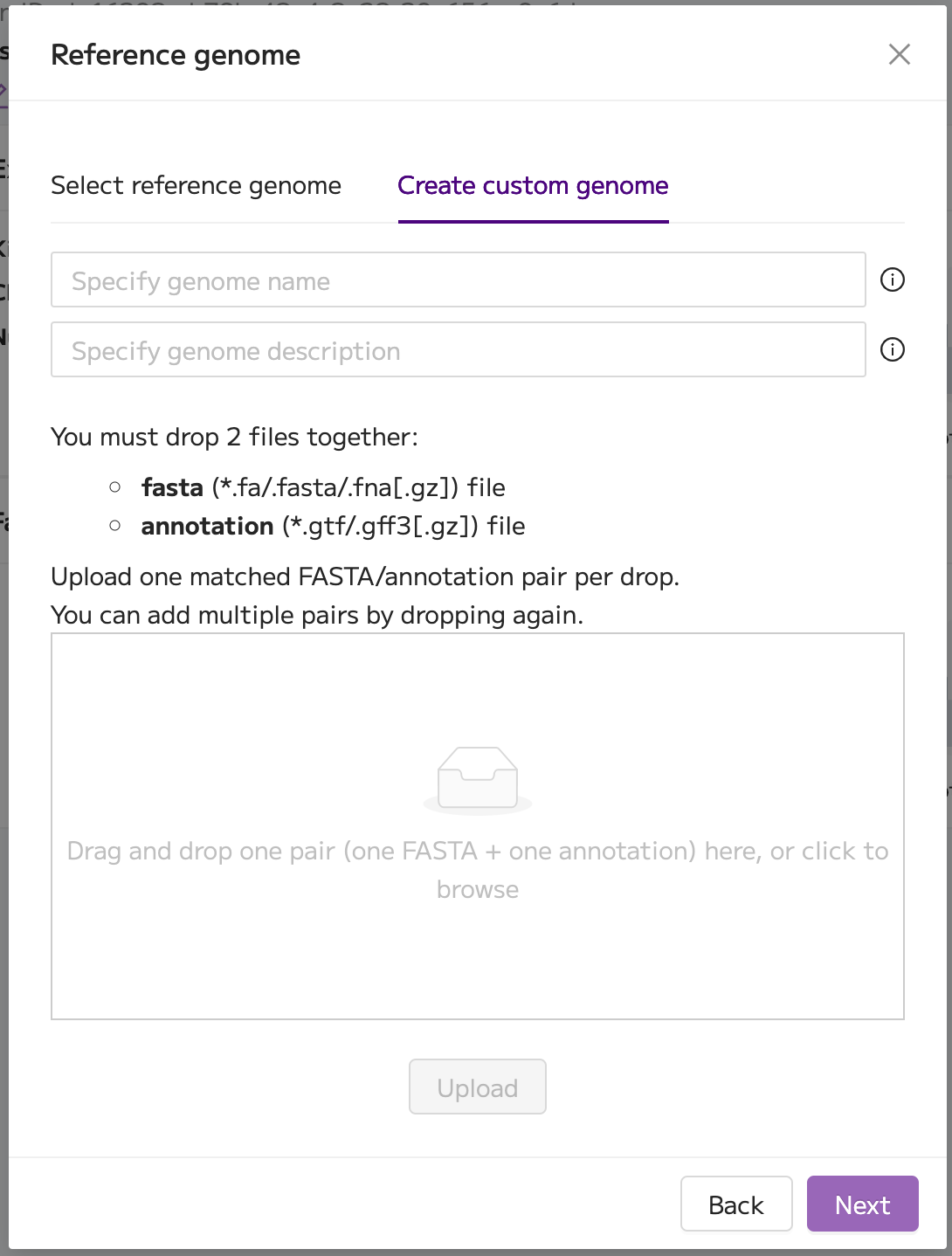Click the 'Reference genome' dialog title

(x=176, y=55)
